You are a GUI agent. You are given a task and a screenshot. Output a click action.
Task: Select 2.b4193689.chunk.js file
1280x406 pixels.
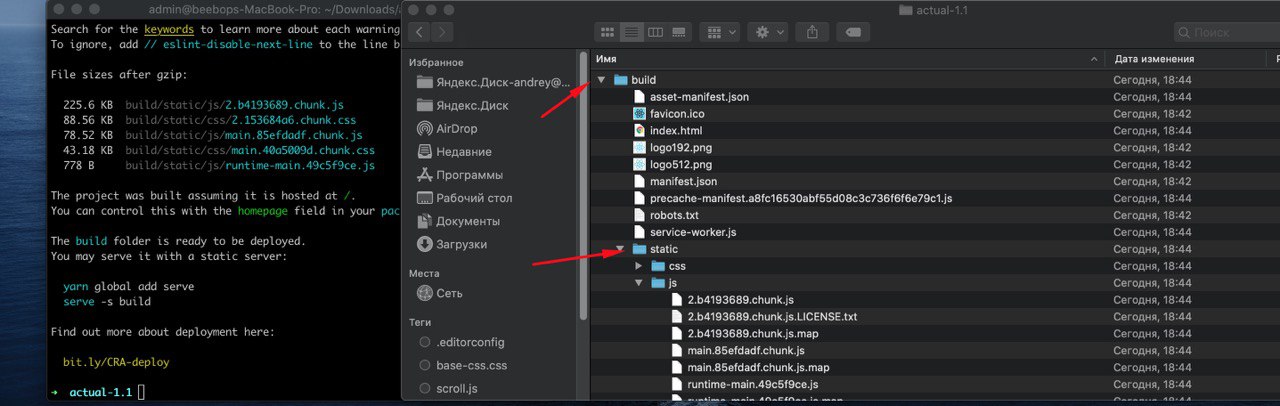click(741, 300)
